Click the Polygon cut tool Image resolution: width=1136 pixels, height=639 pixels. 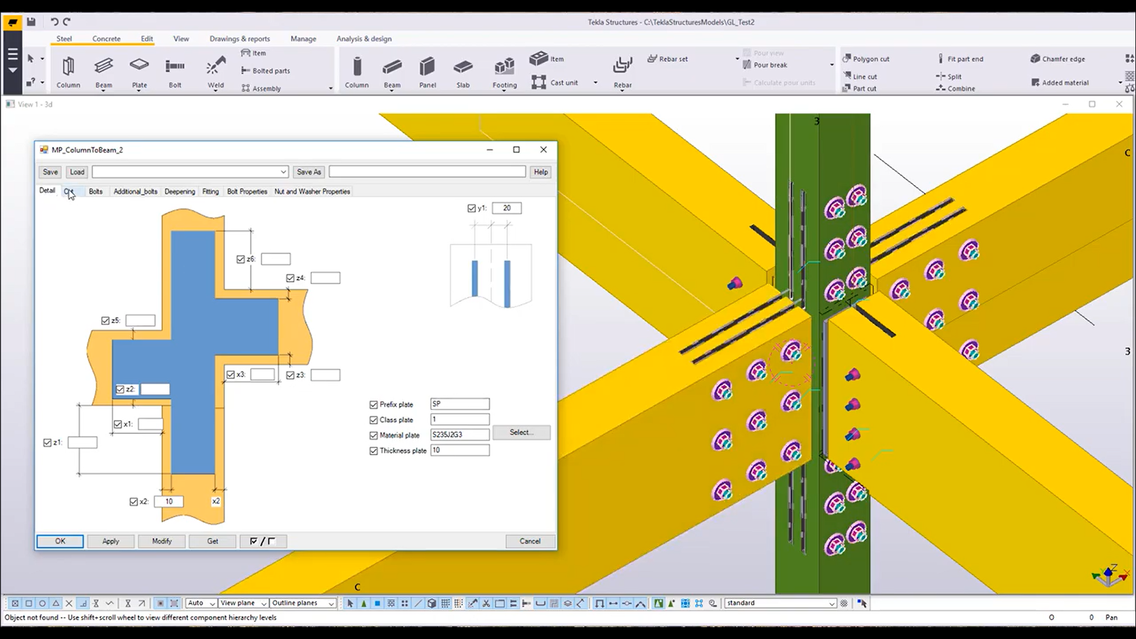[x=866, y=59]
